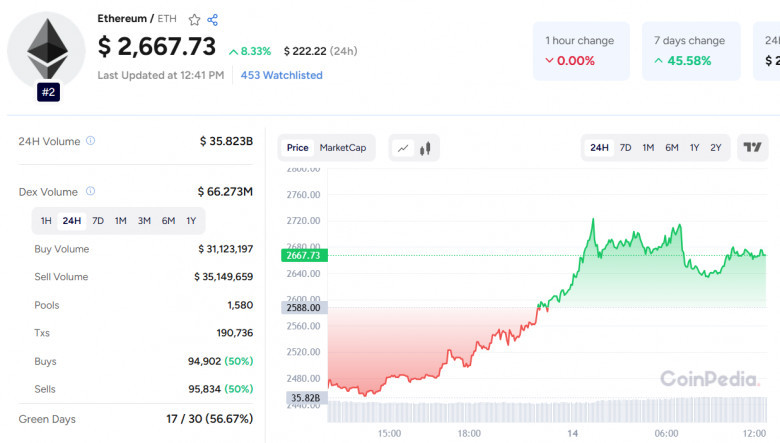This screenshot has width=780, height=443.
Task: Set chart range to 1M
Action: tap(648, 148)
